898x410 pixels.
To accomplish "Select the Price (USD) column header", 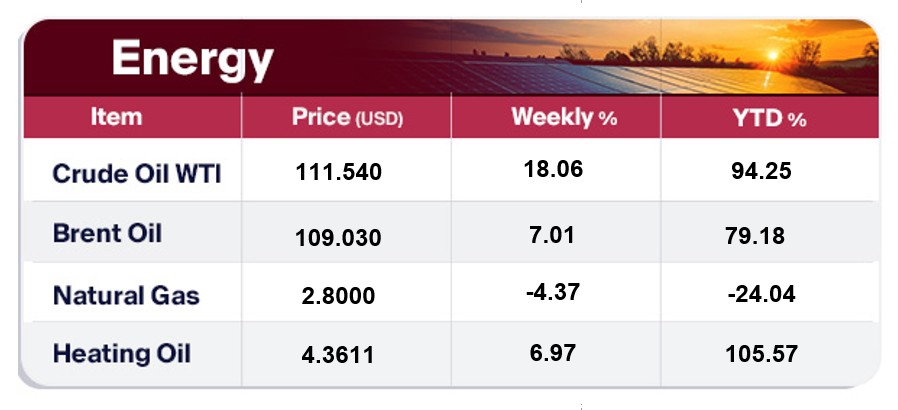I will (346, 117).
